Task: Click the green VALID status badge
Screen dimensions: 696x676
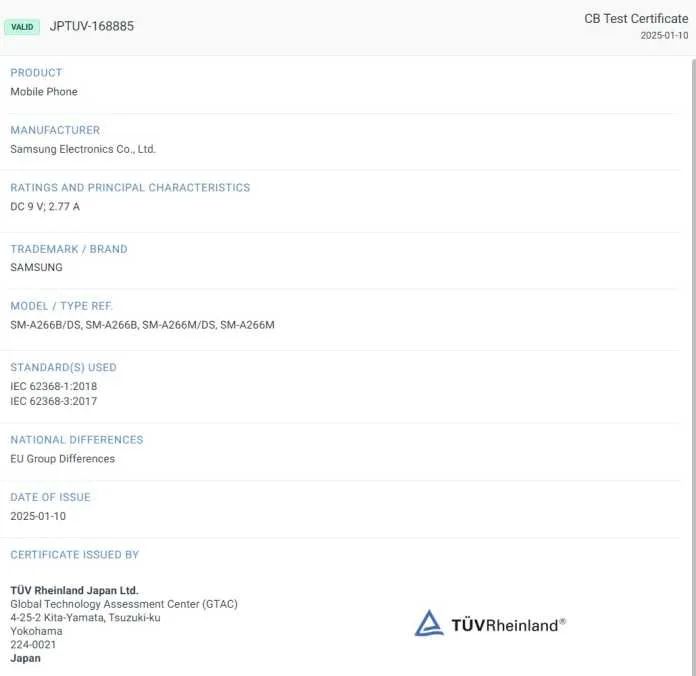Action: click(22, 27)
